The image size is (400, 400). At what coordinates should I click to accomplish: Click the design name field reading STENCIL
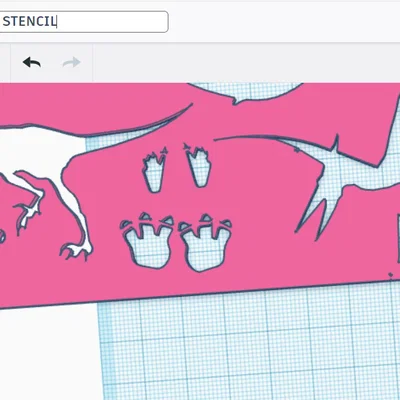(x=84, y=22)
